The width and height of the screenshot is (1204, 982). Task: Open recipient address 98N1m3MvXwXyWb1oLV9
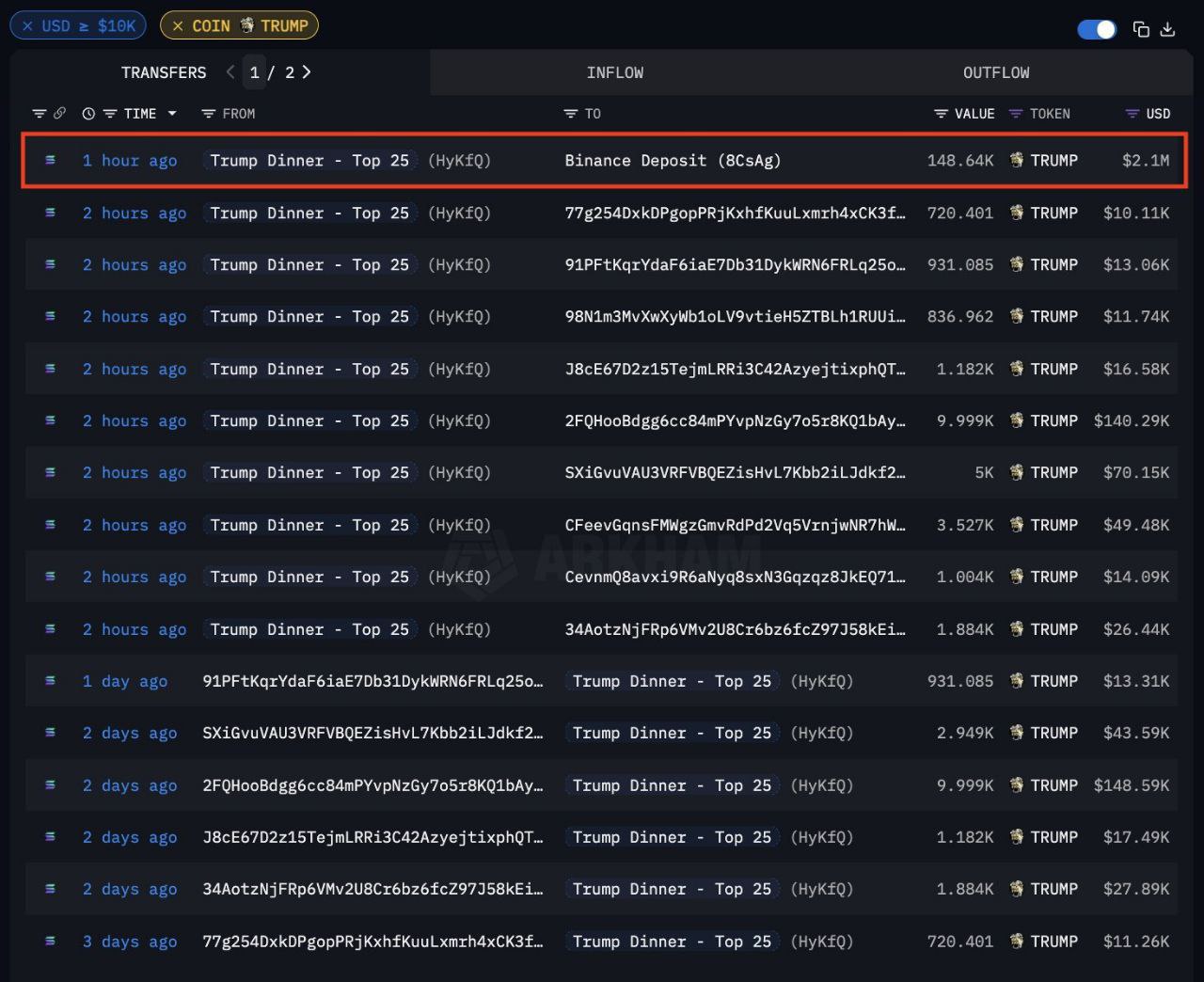[x=735, y=317]
